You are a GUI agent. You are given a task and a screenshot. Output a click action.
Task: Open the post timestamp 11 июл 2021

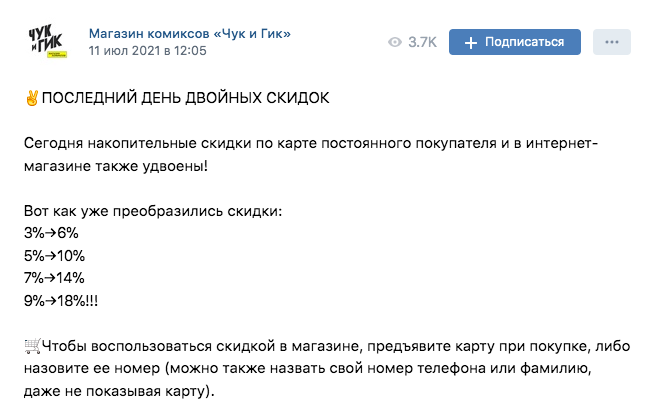click(x=147, y=50)
